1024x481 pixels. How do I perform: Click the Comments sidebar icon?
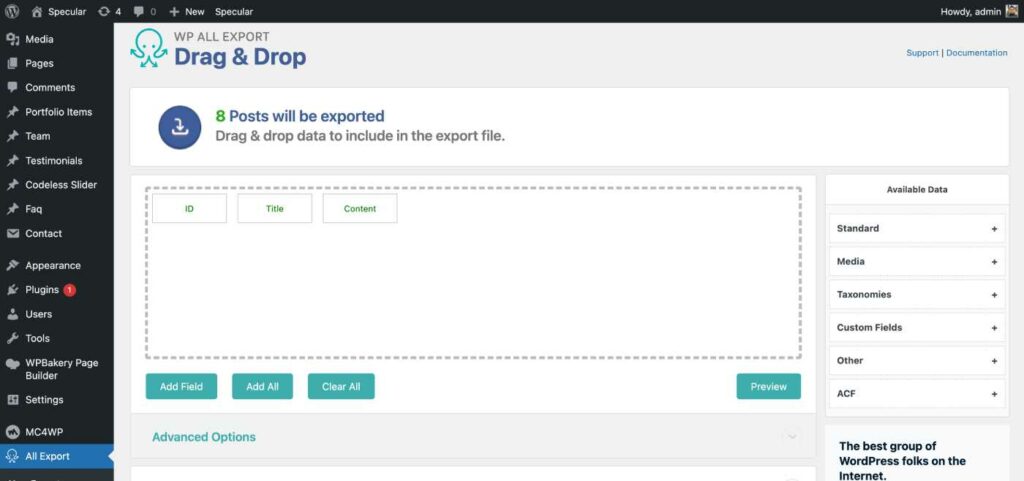pos(12,87)
